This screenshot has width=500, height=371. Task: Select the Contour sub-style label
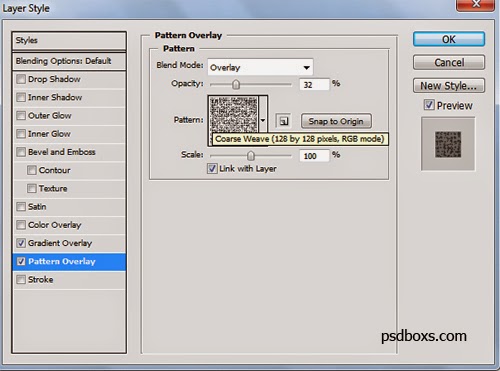(55, 170)
